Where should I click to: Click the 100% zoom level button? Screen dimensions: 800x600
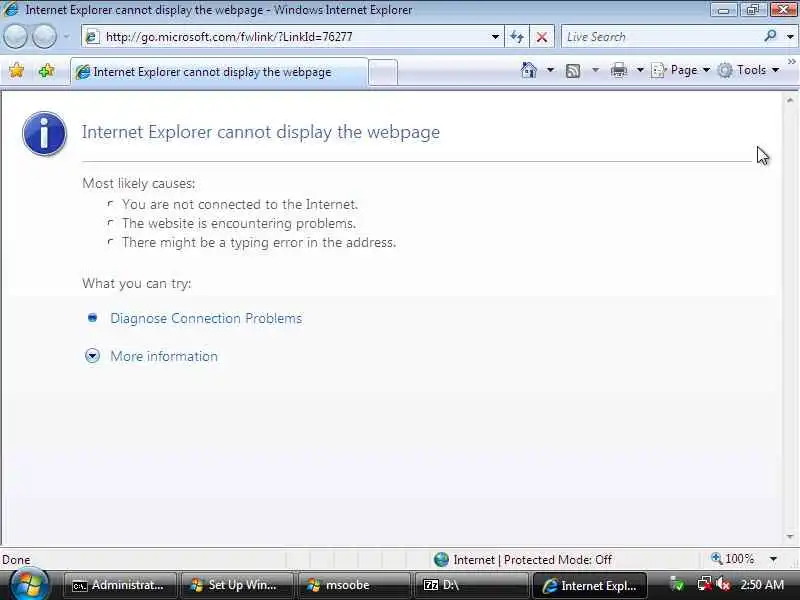pos(733,559)
